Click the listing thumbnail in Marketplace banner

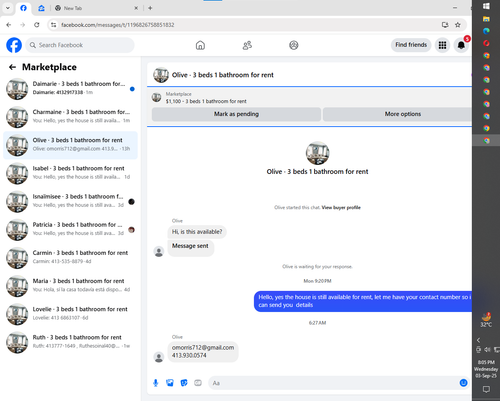tap(157, 98)
